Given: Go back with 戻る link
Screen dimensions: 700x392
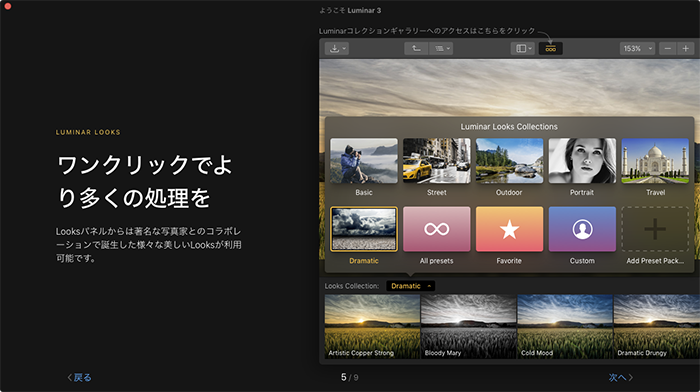Looking at the screenshot, I should point(79,377).
